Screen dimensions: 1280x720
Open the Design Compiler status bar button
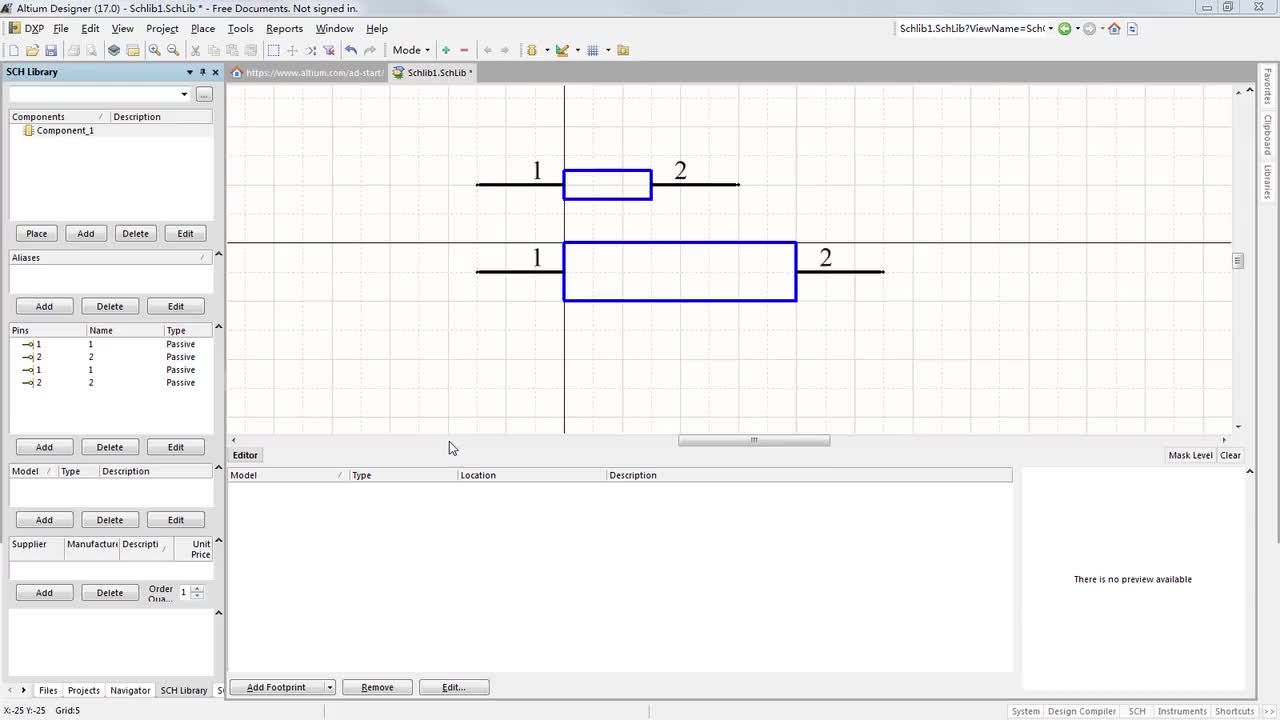(1082, 711)
